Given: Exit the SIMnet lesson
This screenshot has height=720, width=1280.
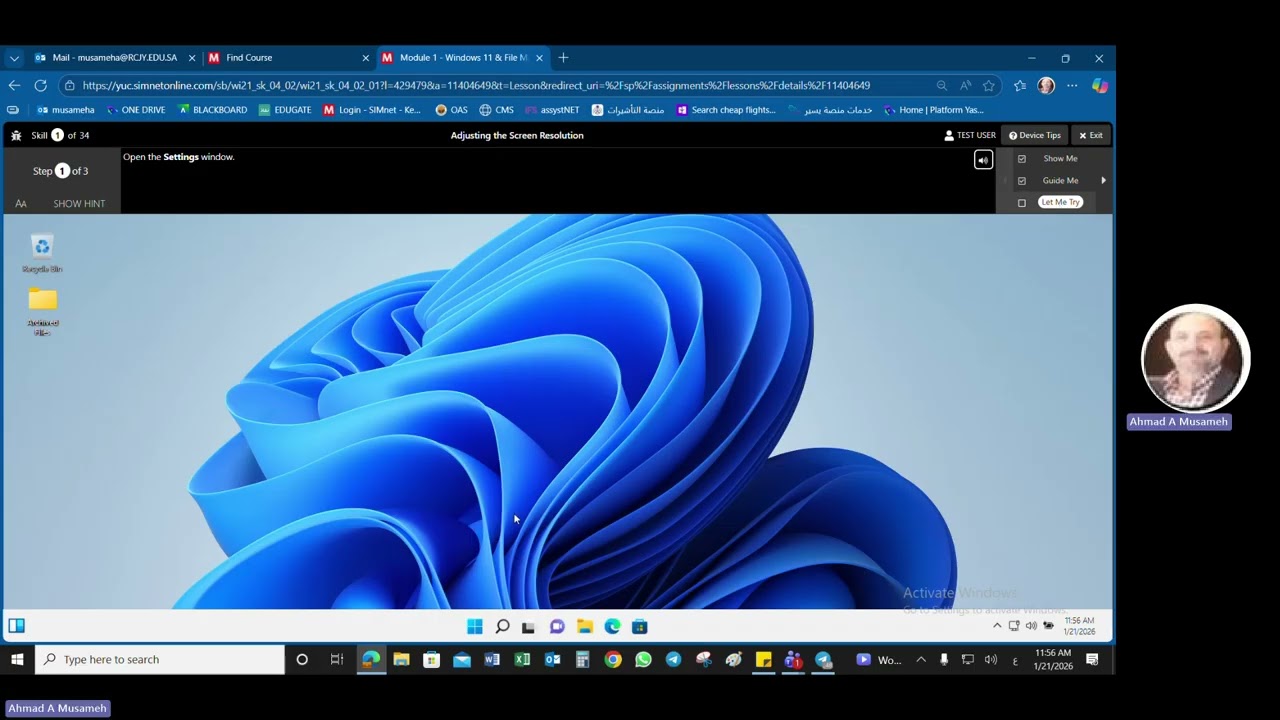Looking at the screenshot, I should pos(1091,135).
